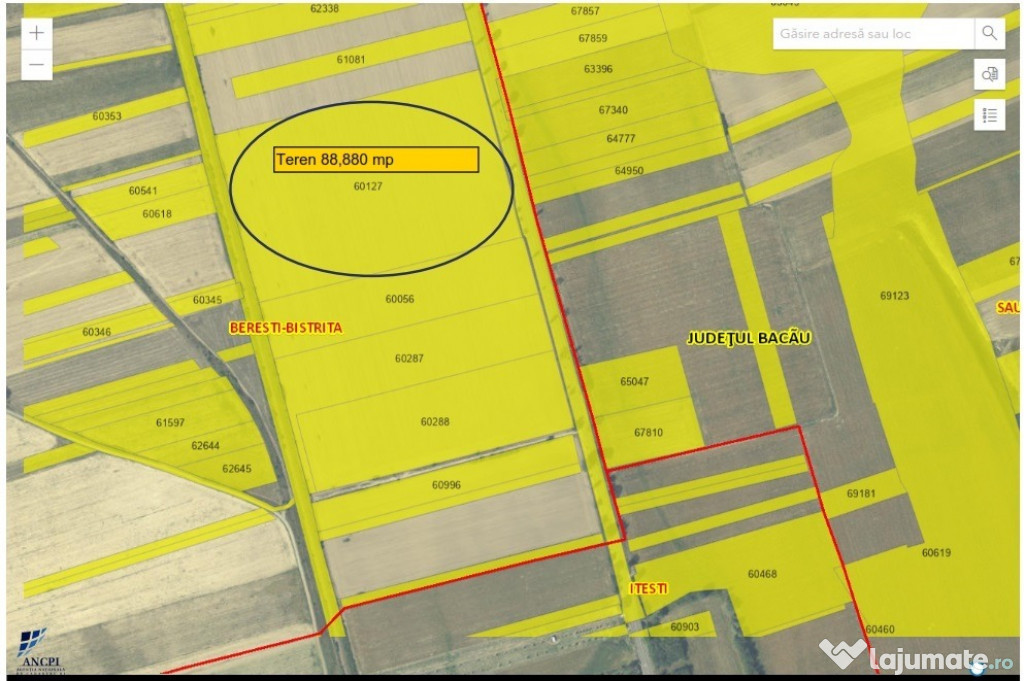Click parcel 60468 near ITESTI
The image size is (1024, 681).
[x=762, y=574]
